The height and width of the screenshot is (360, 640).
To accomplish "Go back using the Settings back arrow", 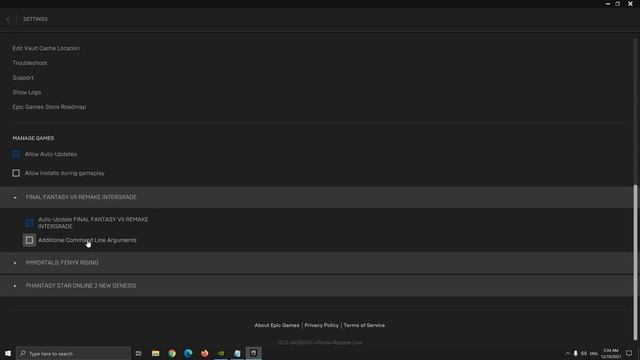I will [8, 19].
